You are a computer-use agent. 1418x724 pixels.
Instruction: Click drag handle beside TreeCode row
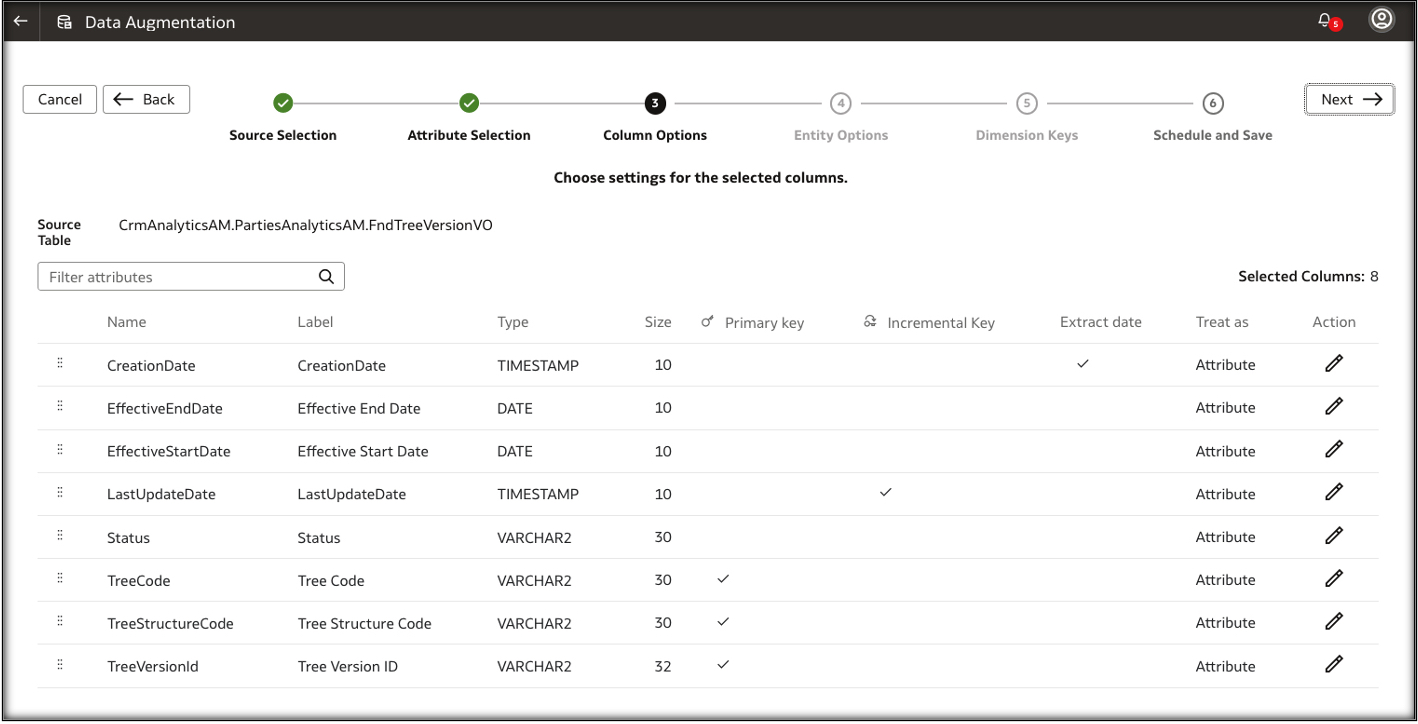click(60, 579)
